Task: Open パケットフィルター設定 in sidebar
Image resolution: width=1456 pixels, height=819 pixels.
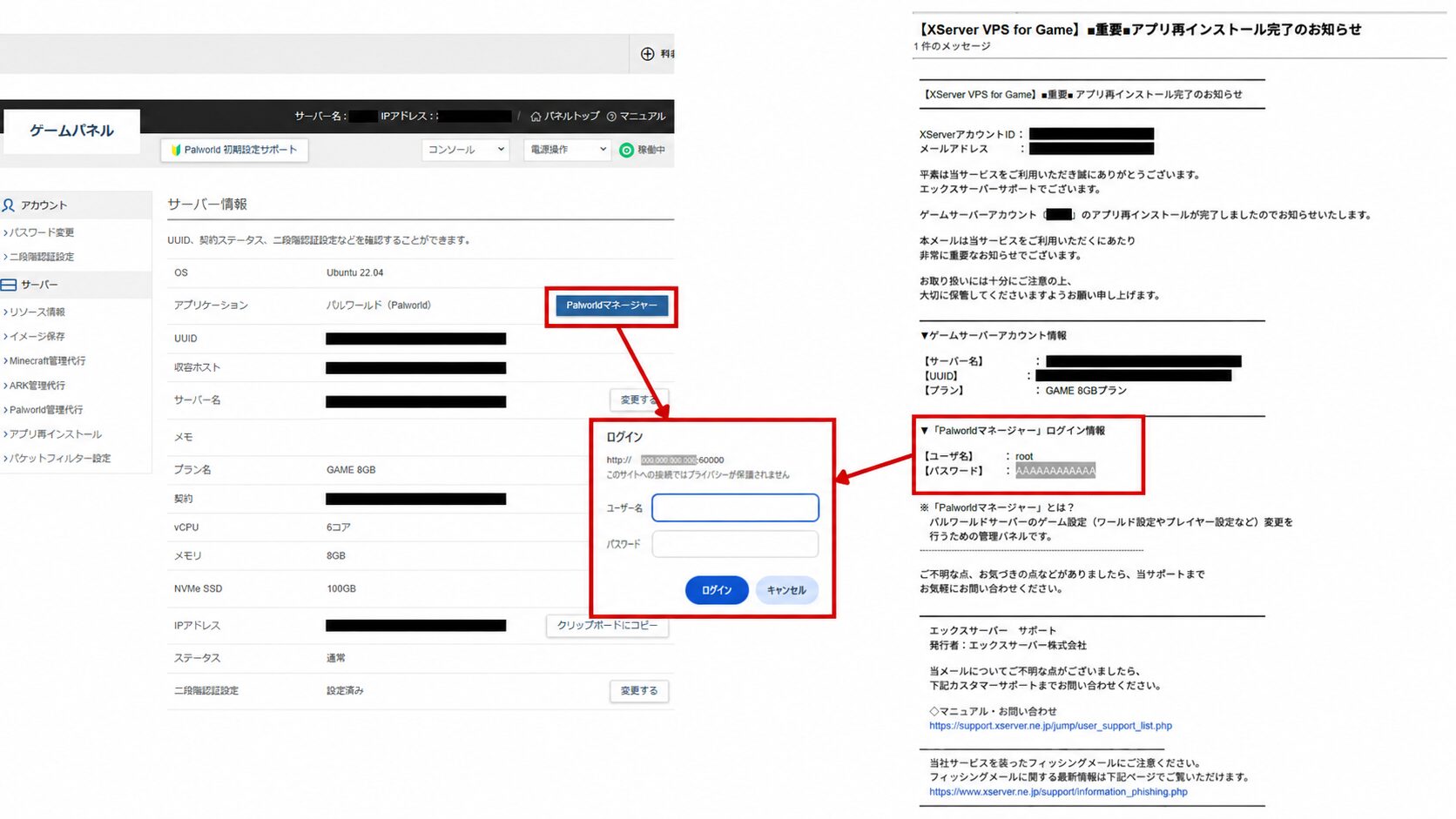Action: [x=58, y=459]
